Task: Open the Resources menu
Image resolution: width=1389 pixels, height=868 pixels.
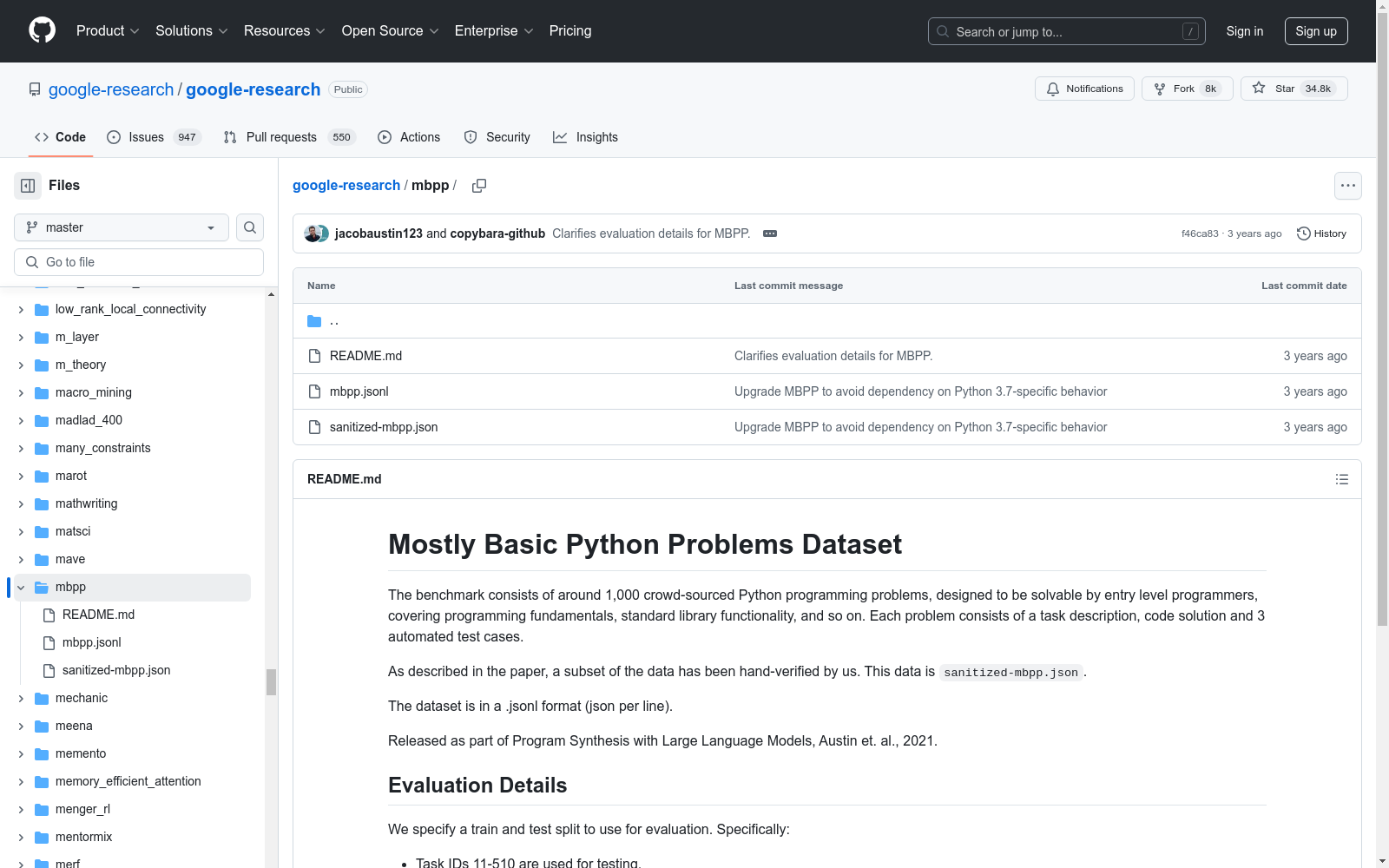Action: (x=284, y=30)
